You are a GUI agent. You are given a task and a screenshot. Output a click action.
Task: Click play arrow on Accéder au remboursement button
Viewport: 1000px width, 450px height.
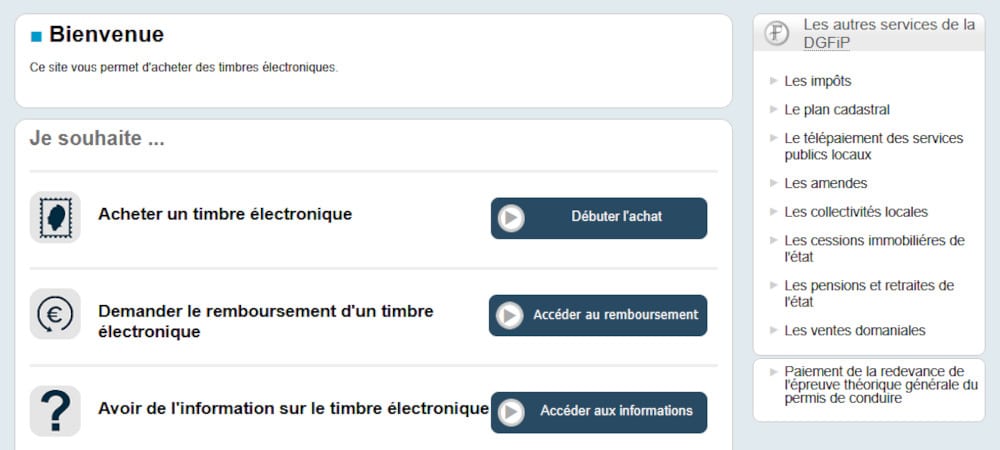[x=510, y=315]
